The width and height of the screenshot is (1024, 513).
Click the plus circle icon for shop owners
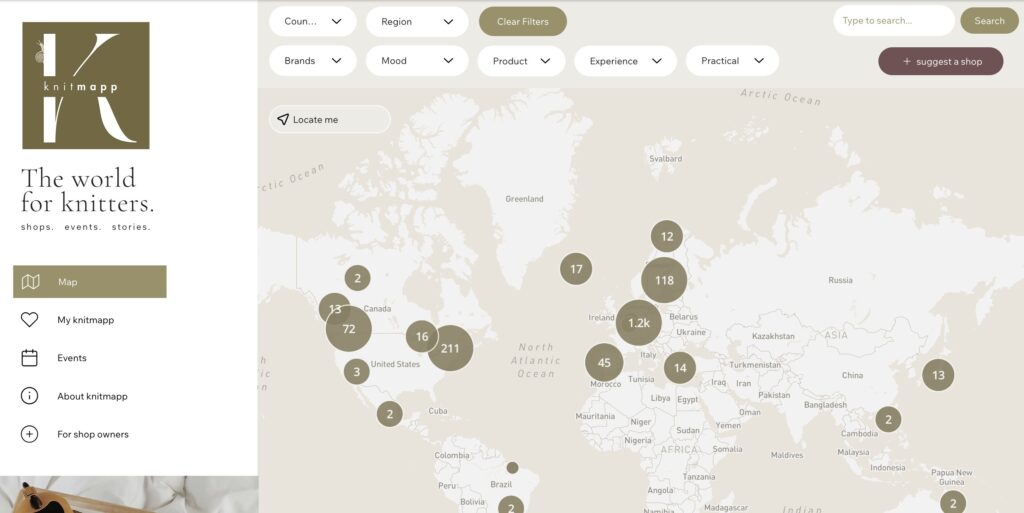click(29, 434)
